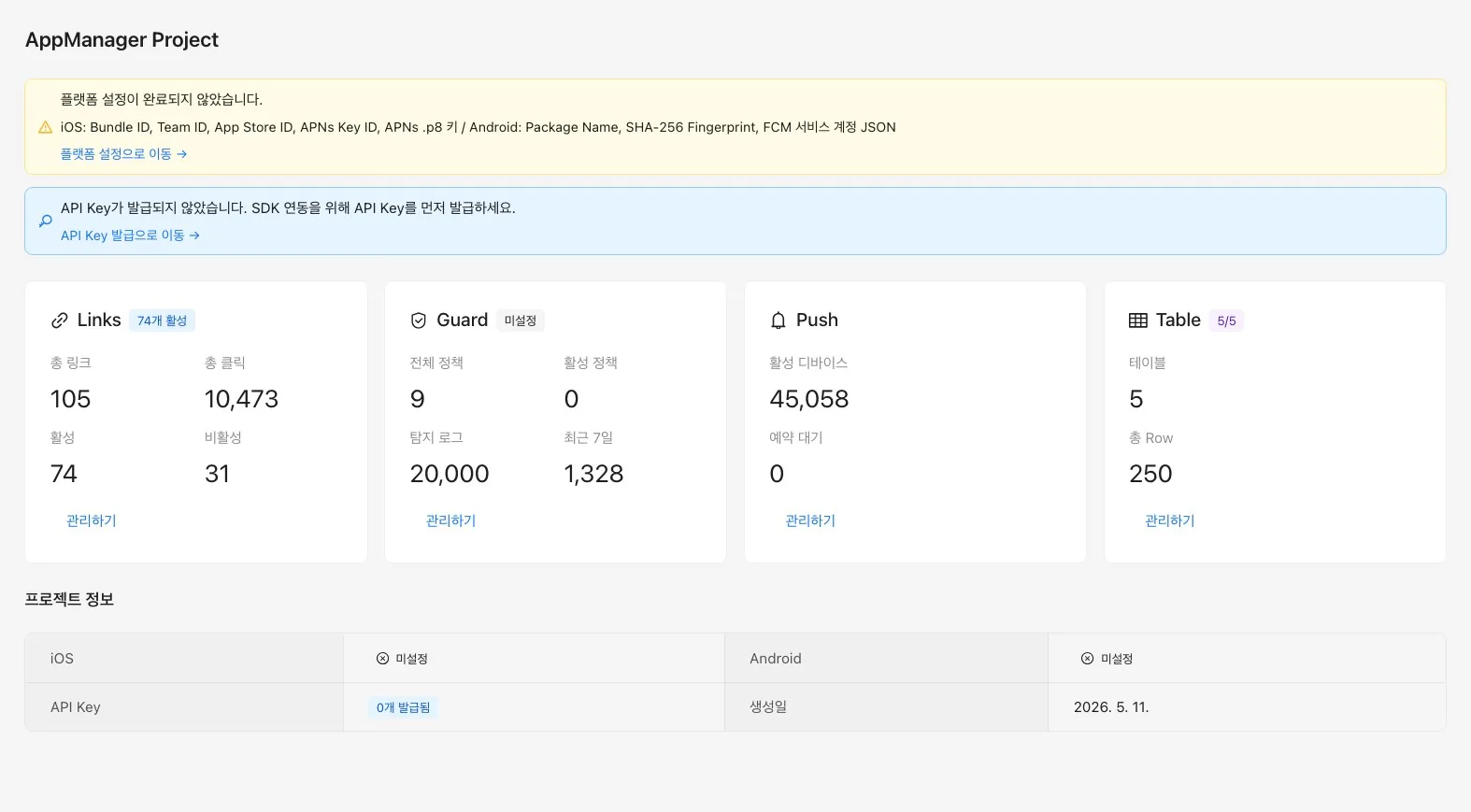Click the 비활성 label in Links card
Viewport: 1471px width, 812px height.
pos(223,437)
